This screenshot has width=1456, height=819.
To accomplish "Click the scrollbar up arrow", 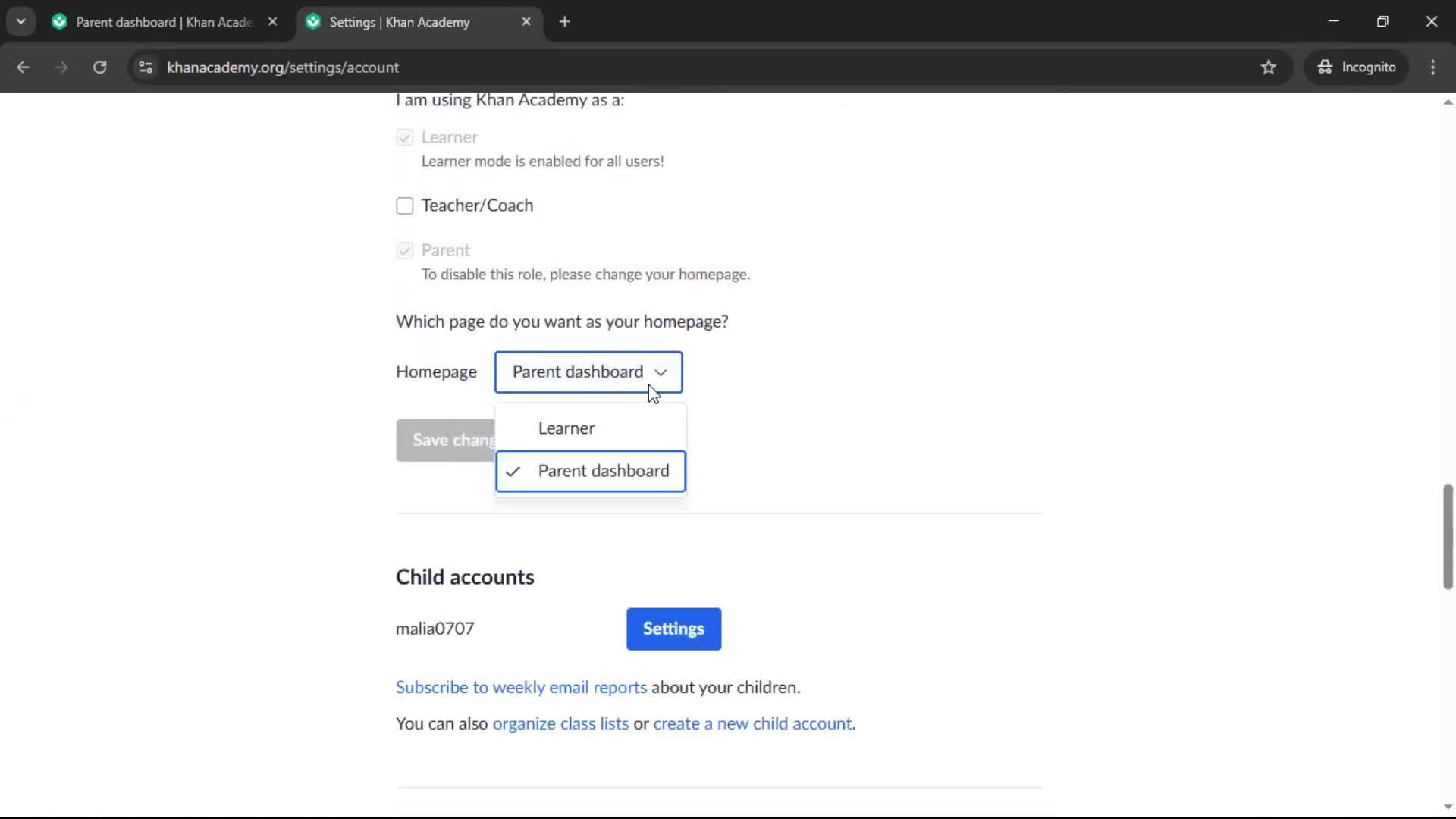I will click(x=1448, y=102).
